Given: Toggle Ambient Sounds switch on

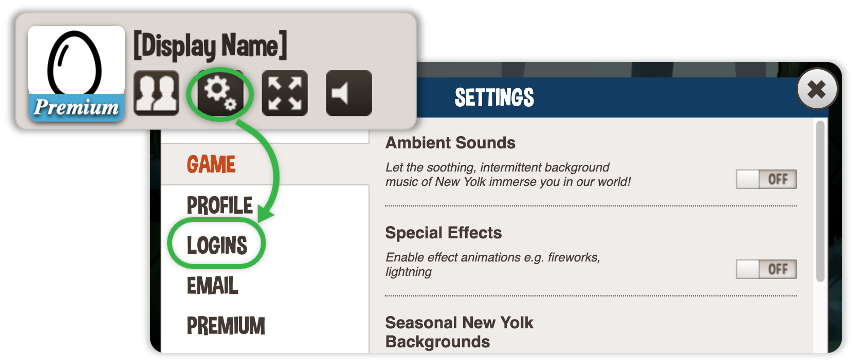Looking at the screenshot, I should point(766,179).
